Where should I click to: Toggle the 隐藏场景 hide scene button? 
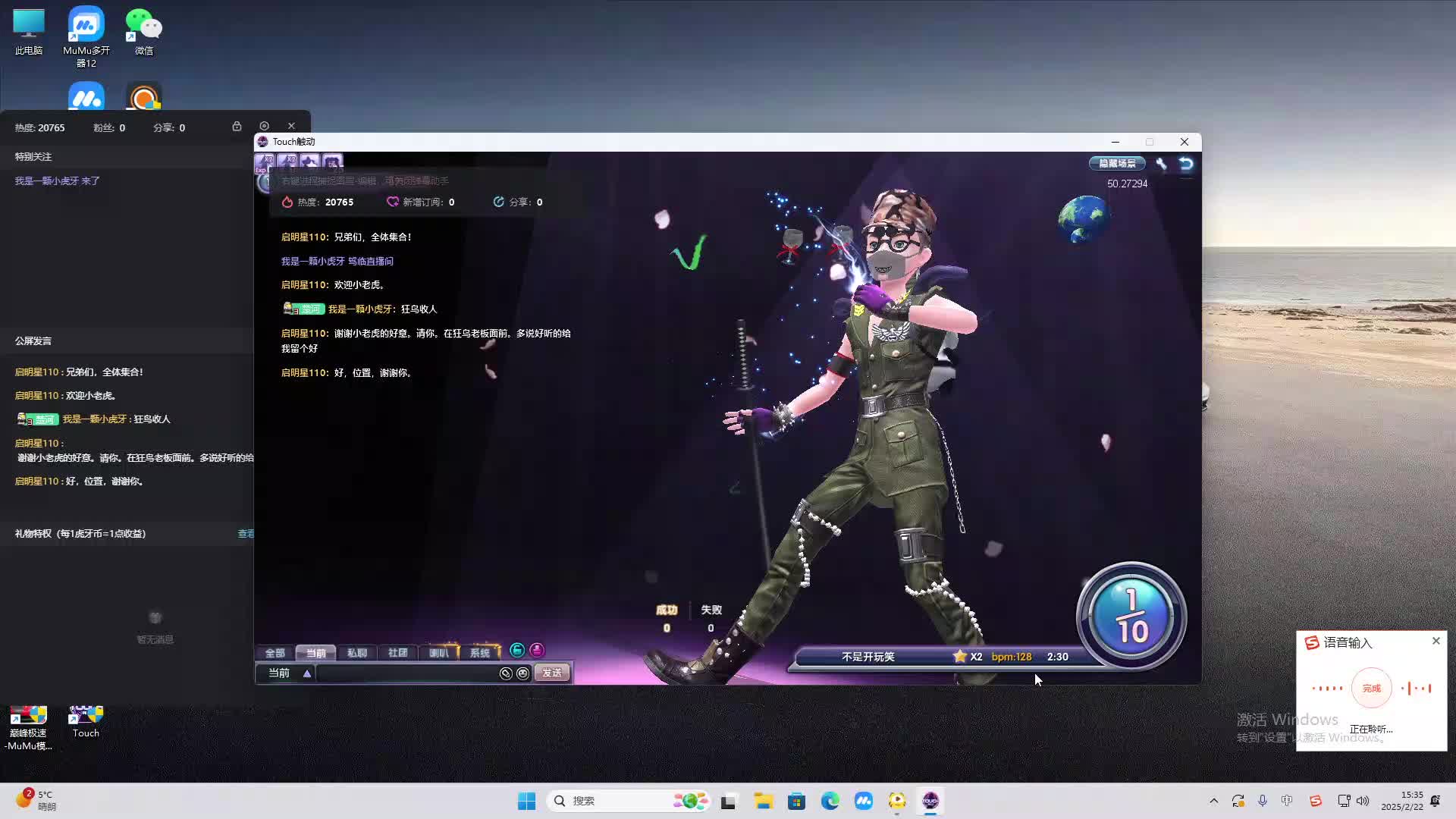click(1117, 164)
